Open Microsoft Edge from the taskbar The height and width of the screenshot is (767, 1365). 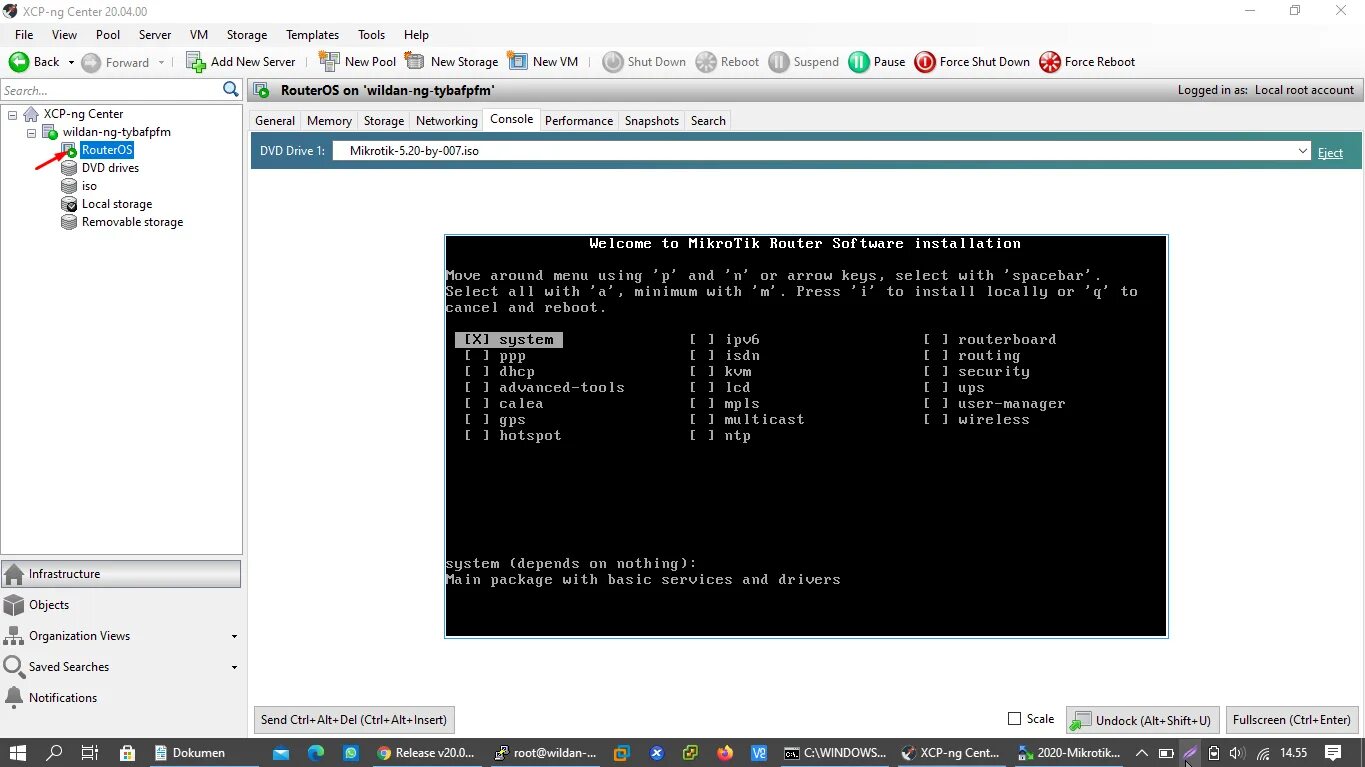click(316, 753)
